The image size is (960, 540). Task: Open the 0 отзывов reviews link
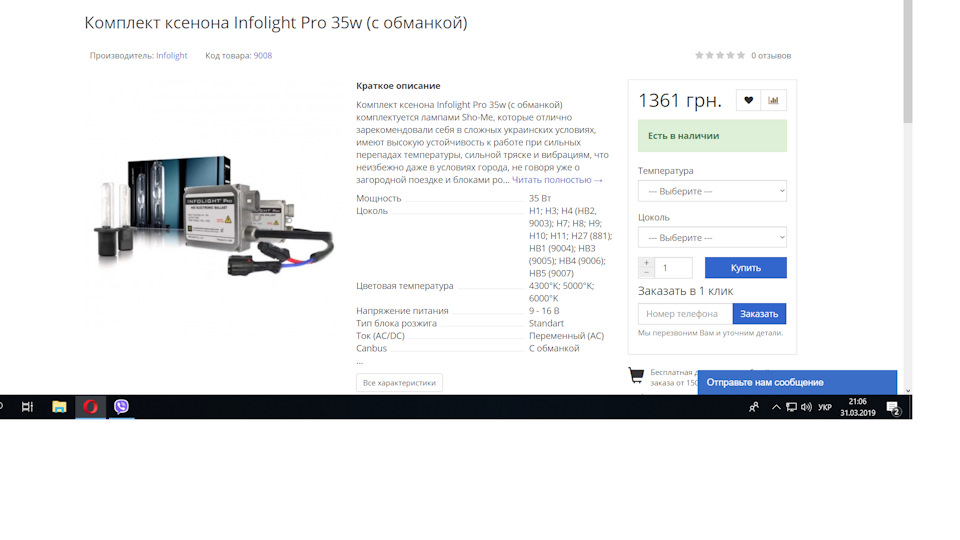pyautogui.click(x=771, y=55)
